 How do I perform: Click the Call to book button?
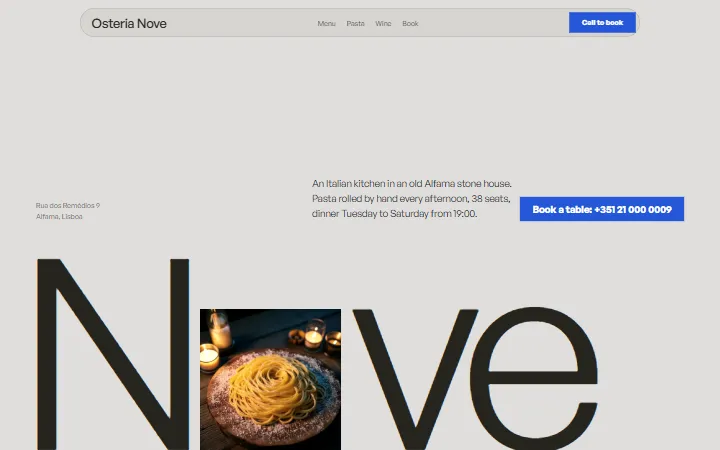point(602,22)
